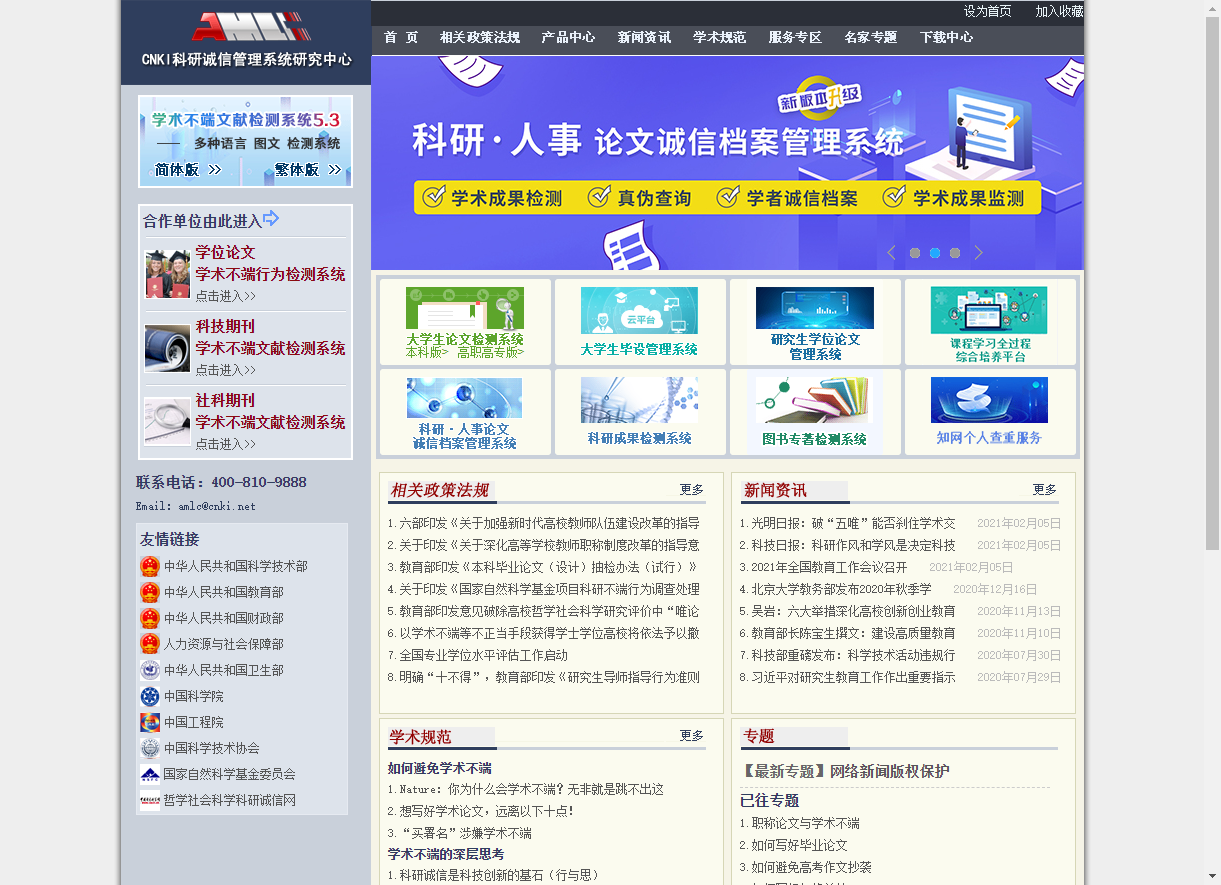Click 点击进入>> under 学位论文
The image size is (1221, 885).
[x=226, y=296]
